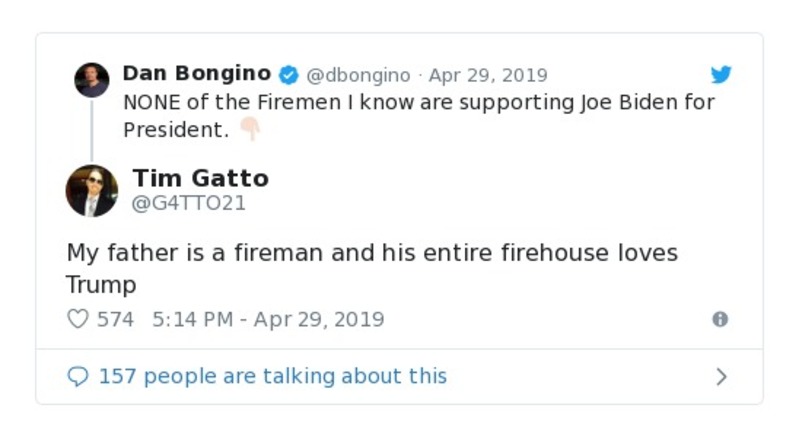799x443 pixels.
Task: Open the tweet info icon
Action: 719,319
